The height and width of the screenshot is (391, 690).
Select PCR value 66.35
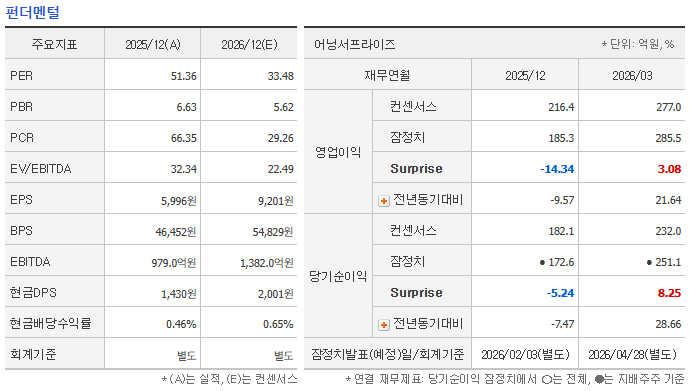pos(184,138)
